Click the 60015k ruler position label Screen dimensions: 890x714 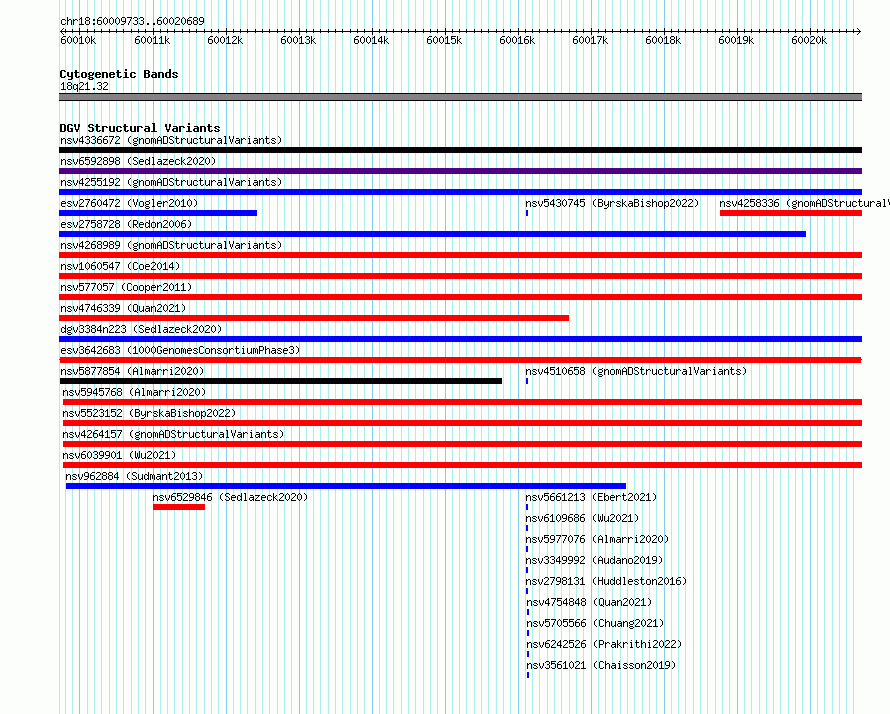coord(444,40)
